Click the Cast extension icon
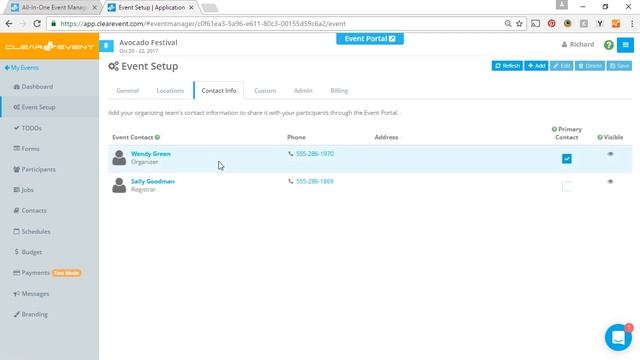The width and height of the screenshot is (640, 360). point(536,24)
